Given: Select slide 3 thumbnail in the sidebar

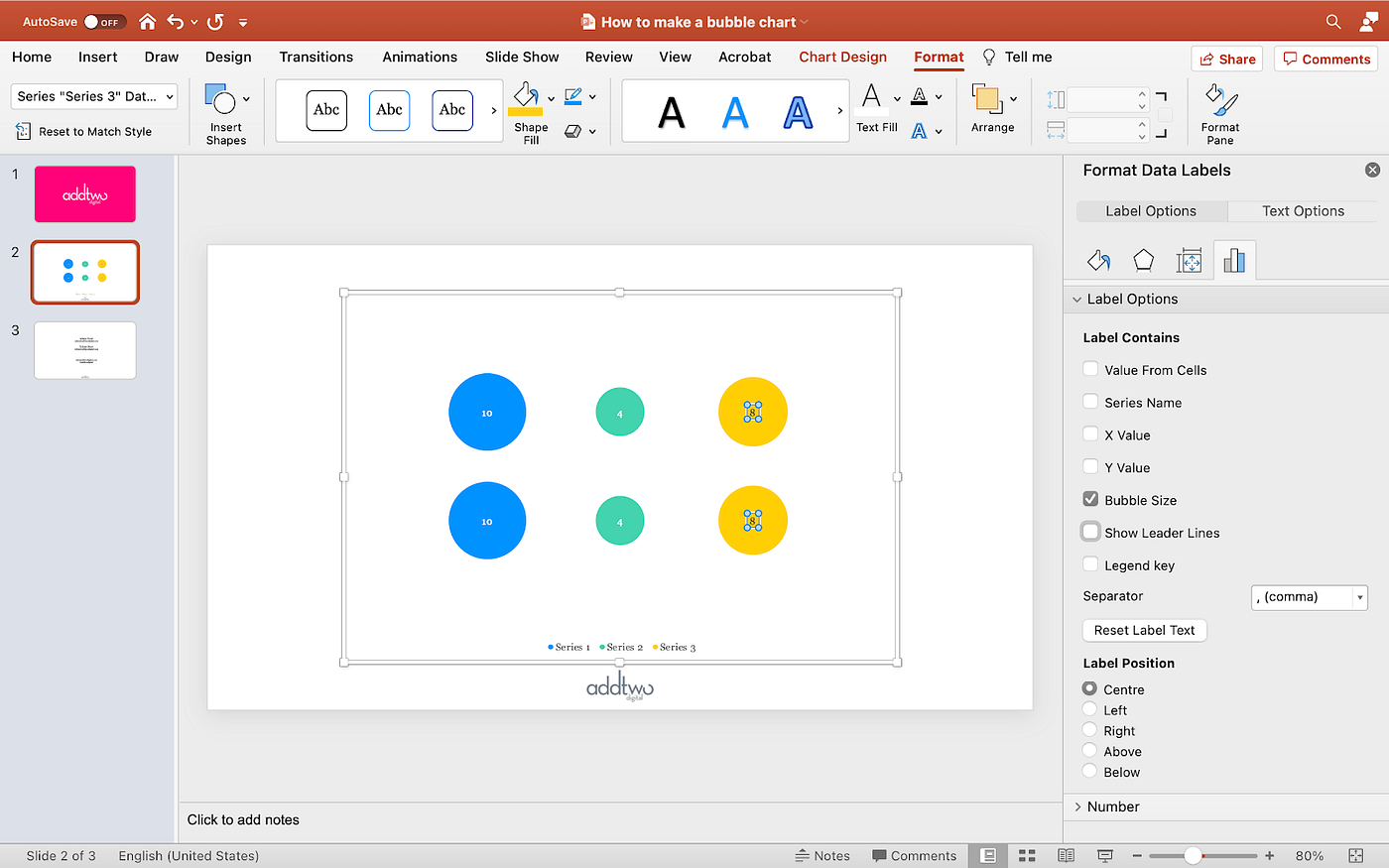Looking at the screenshot, I should tap(84, 350).
